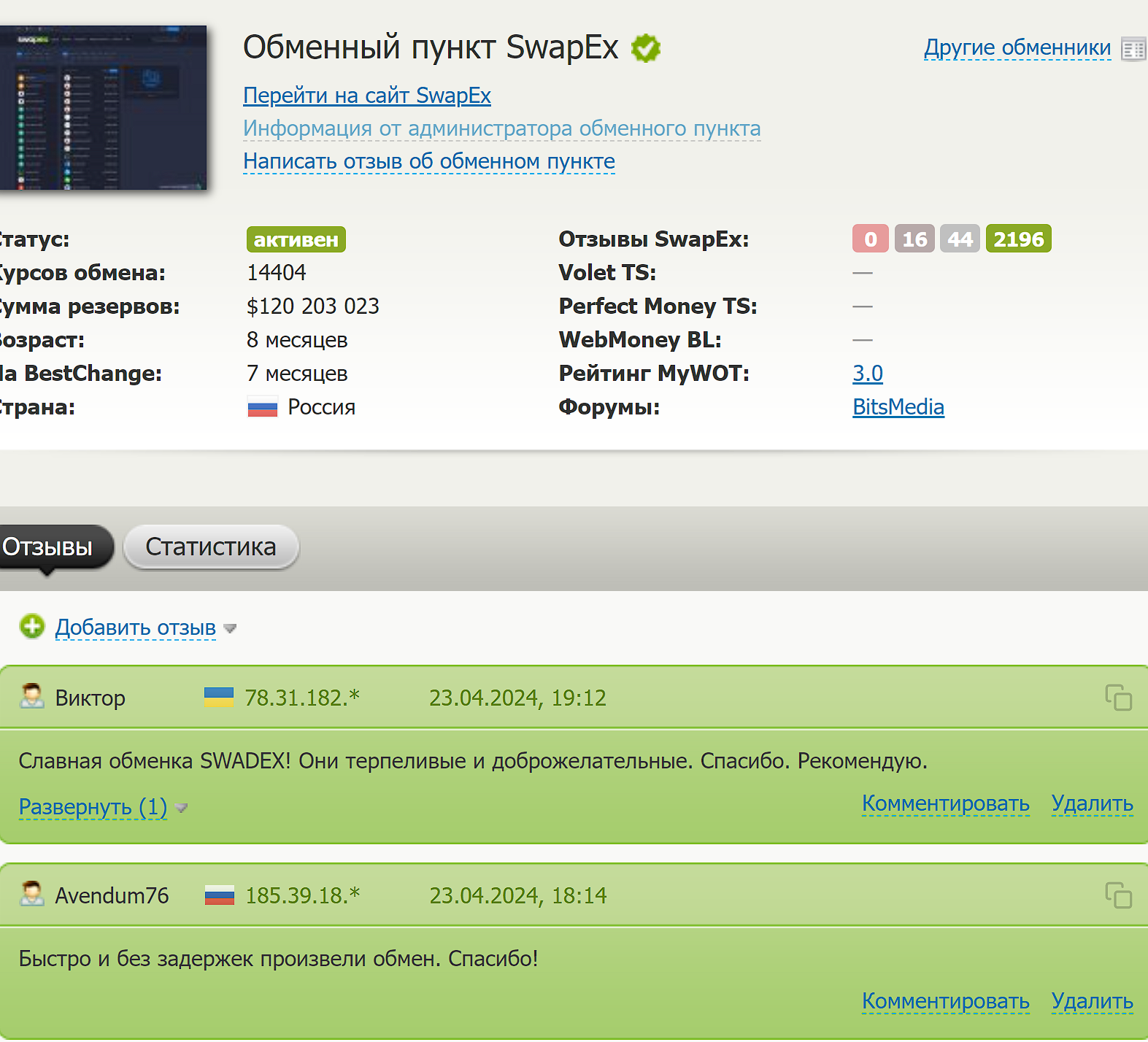1148x1042 pixels.
Task: Copy Виктор's review with the copy icon
Action: point(1118,698)
